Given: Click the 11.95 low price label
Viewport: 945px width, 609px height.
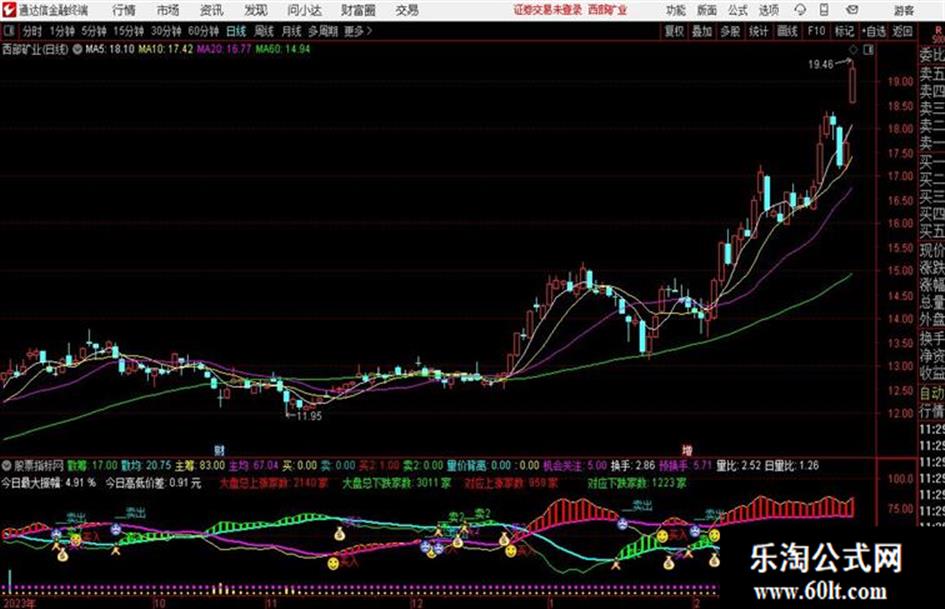Looking at the screenshot, I should point(309,416).
